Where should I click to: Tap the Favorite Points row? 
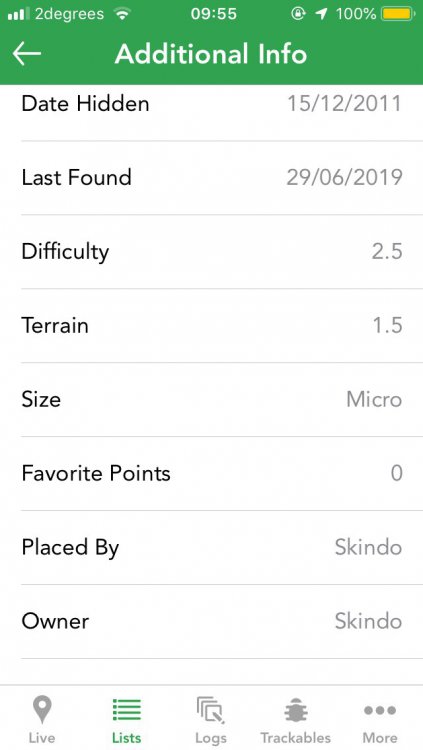pos(212,474)
